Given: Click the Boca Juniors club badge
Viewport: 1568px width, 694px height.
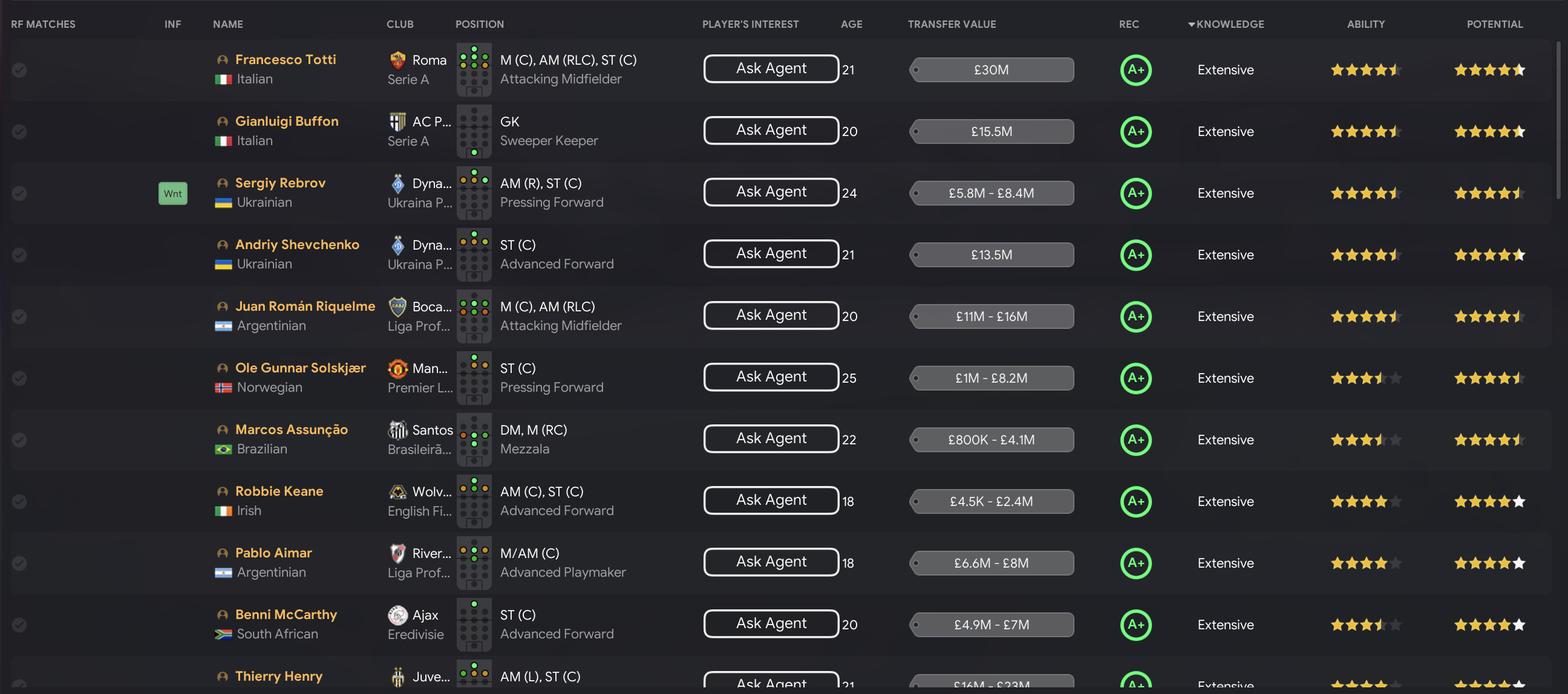Looking at the screenshot, I should pos(397,306).
